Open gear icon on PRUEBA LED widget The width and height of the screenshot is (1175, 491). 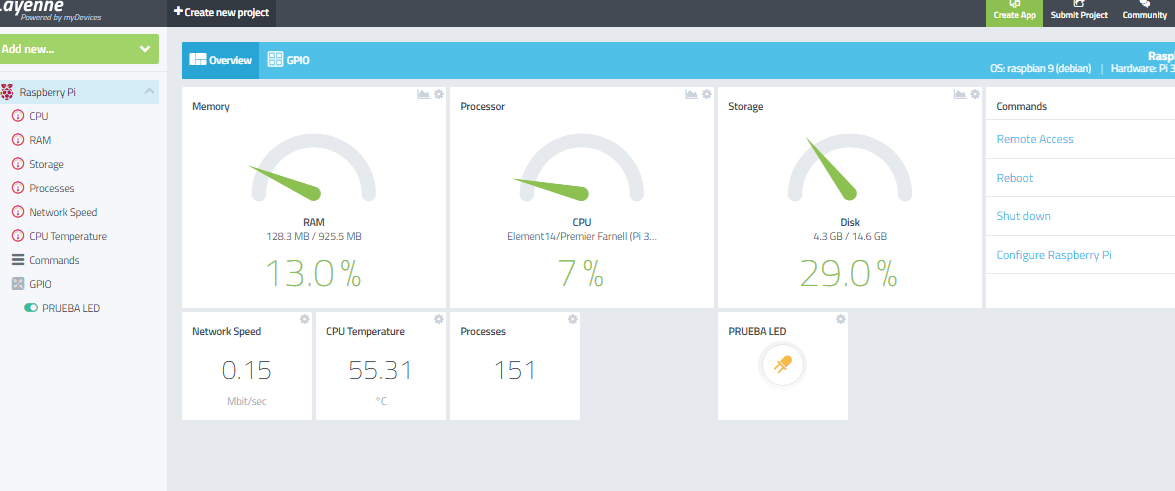click(x=841, y=319)
